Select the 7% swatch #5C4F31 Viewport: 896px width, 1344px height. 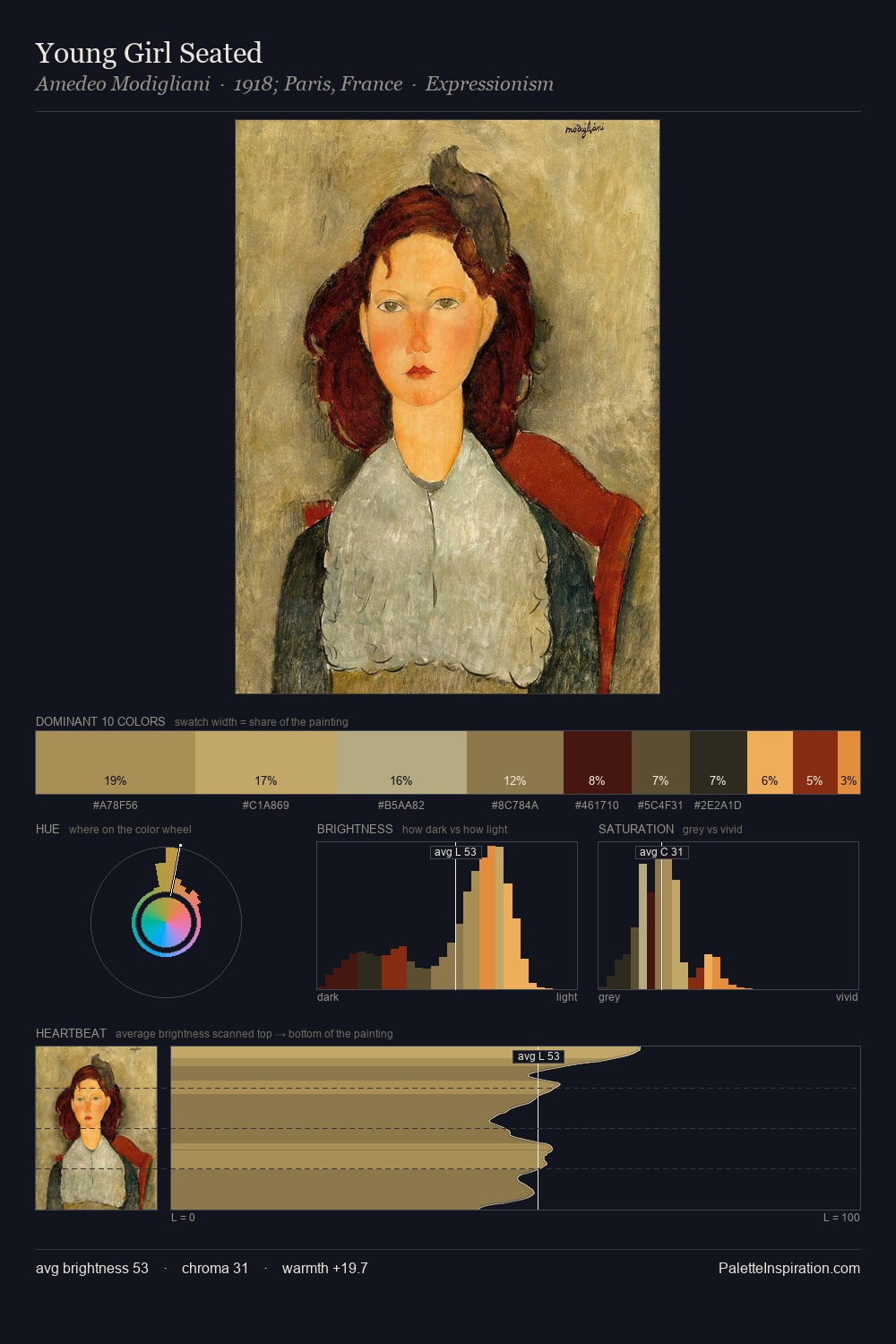(x=660, y=762)
